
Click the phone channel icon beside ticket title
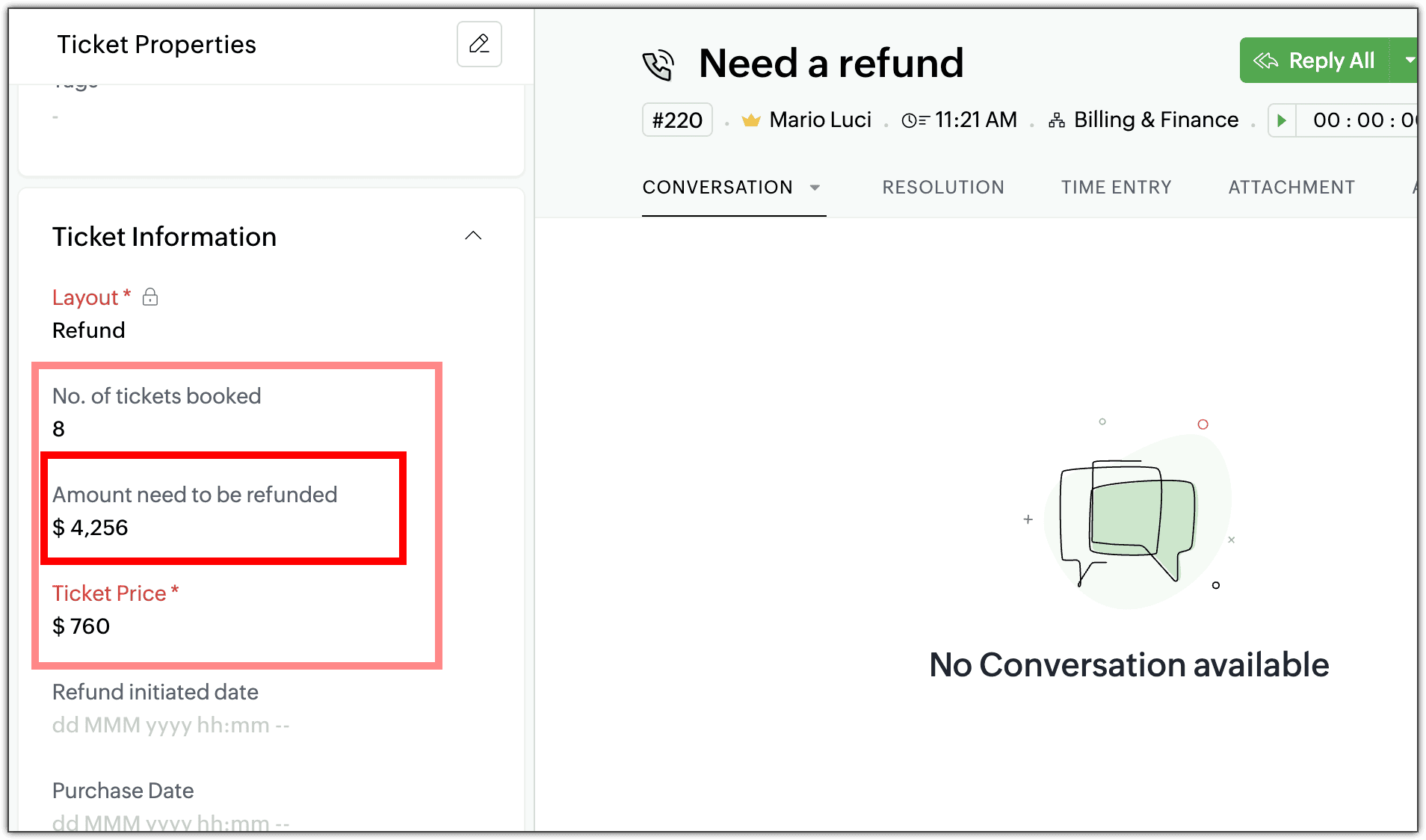click(x=658, y=65)
